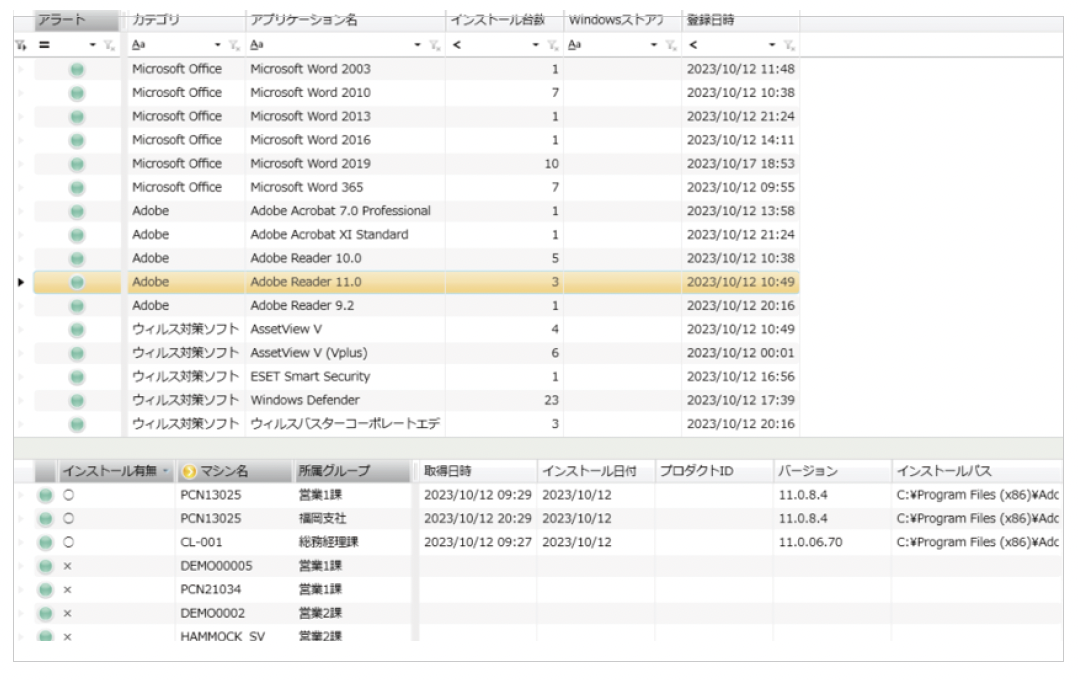This screenshot has width=1078, height=680.
Task: Sort by the インストール台数 column header
Action: [x=505, y=21]
